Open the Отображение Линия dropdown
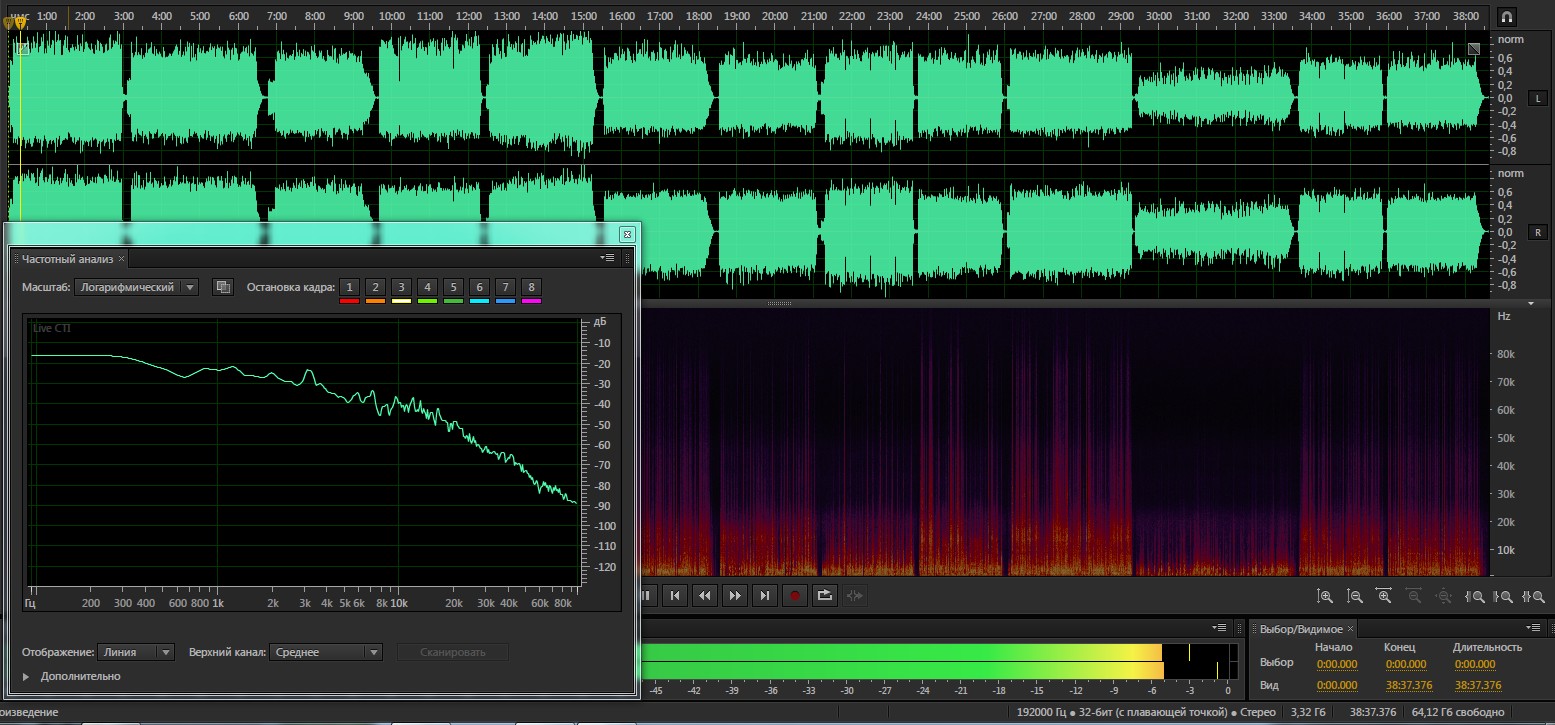This screenshot has width=1555, height=725. coord(136,652)
